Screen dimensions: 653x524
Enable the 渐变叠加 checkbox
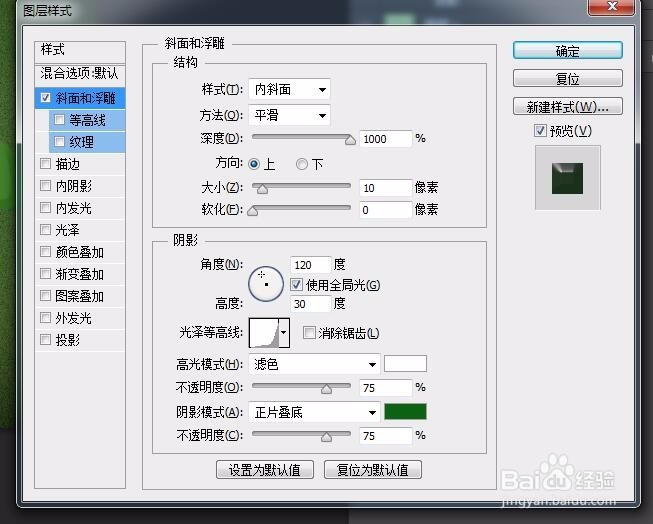click(x=45, y=274)
